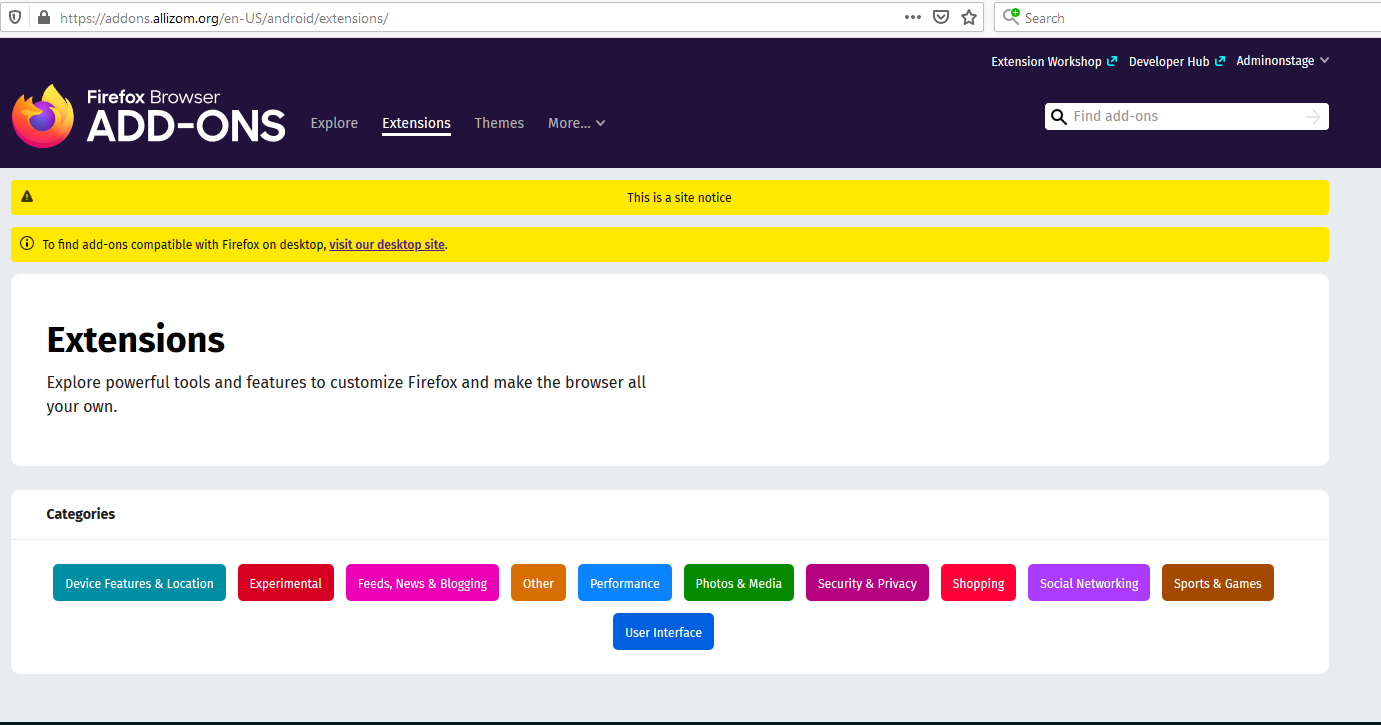Viewport: 1381px width, 725px height.
Task: Browse the Social Networking category
Action: [x=1089, y=583]
